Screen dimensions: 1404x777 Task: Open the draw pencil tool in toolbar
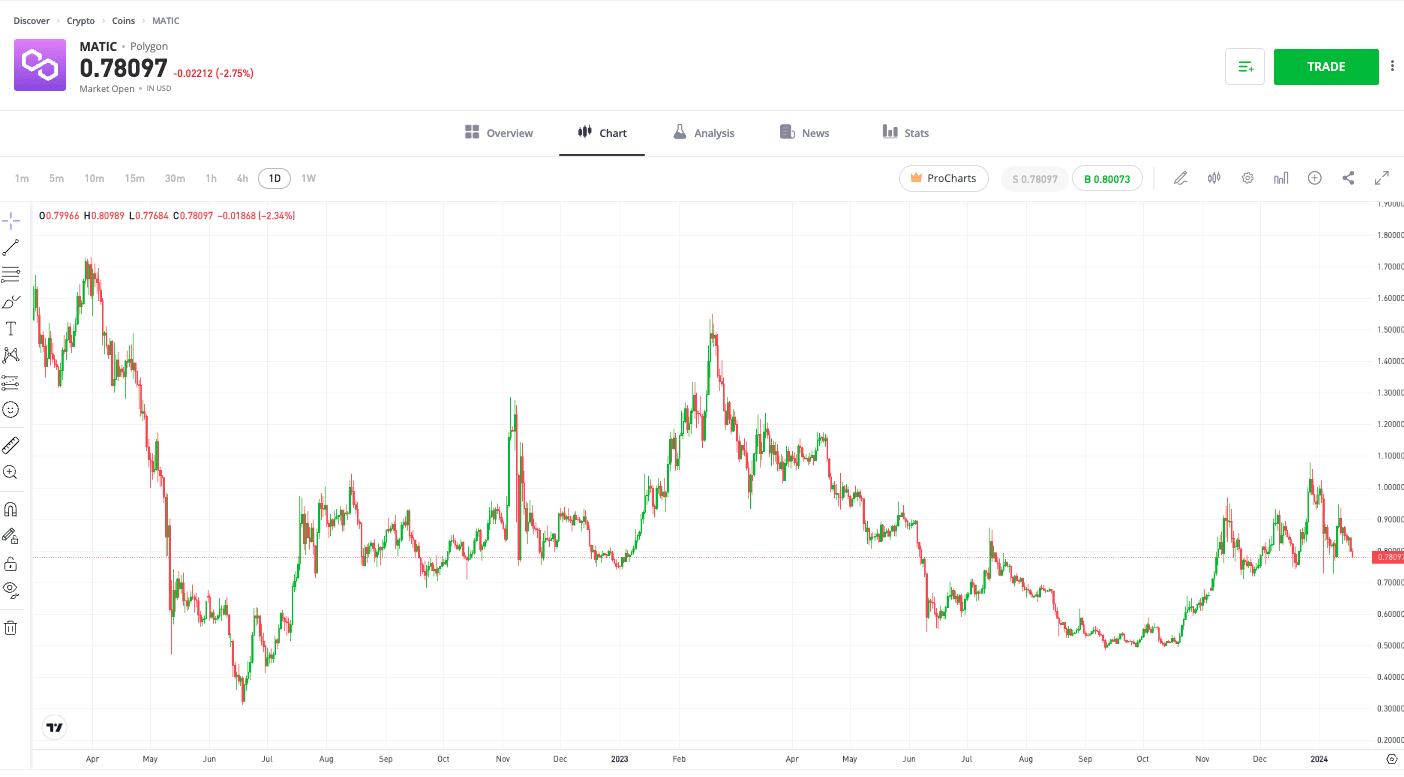[x=1181, y=178]
